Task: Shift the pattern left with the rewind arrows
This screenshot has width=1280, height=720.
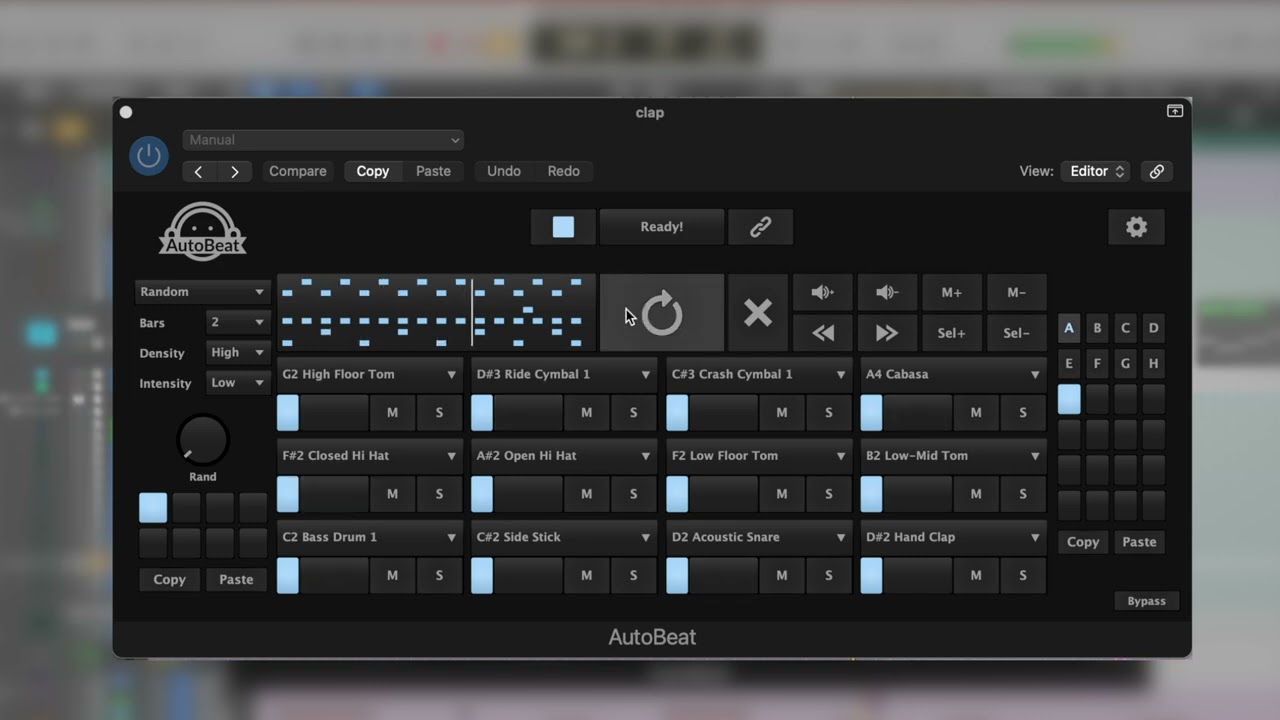Action: coord(822,333)
